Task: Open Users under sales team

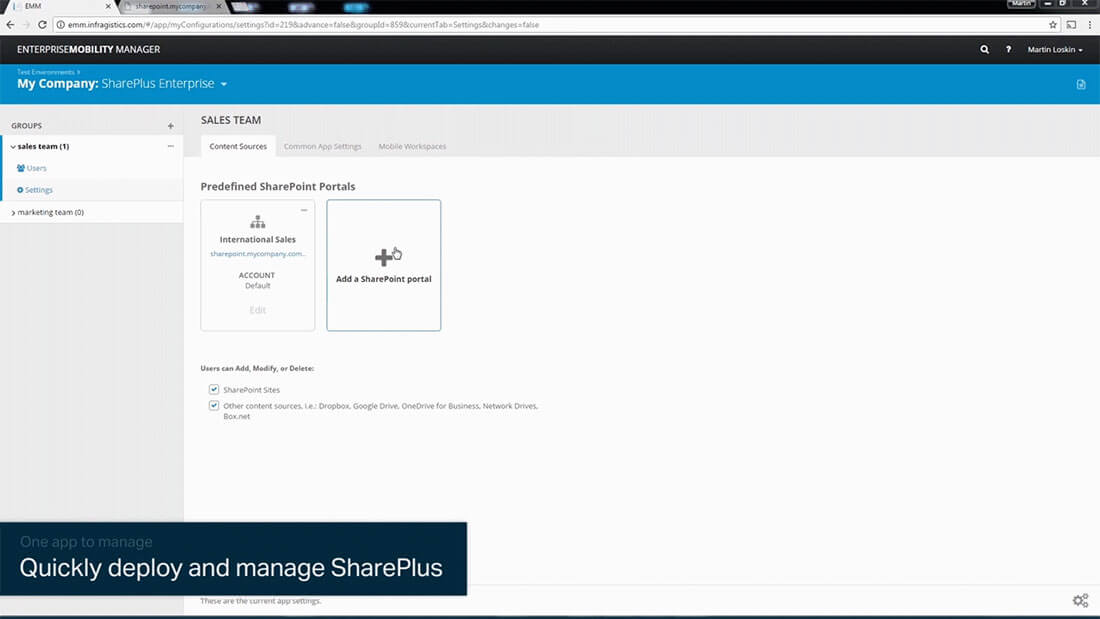Action: (x=36, y=168)
